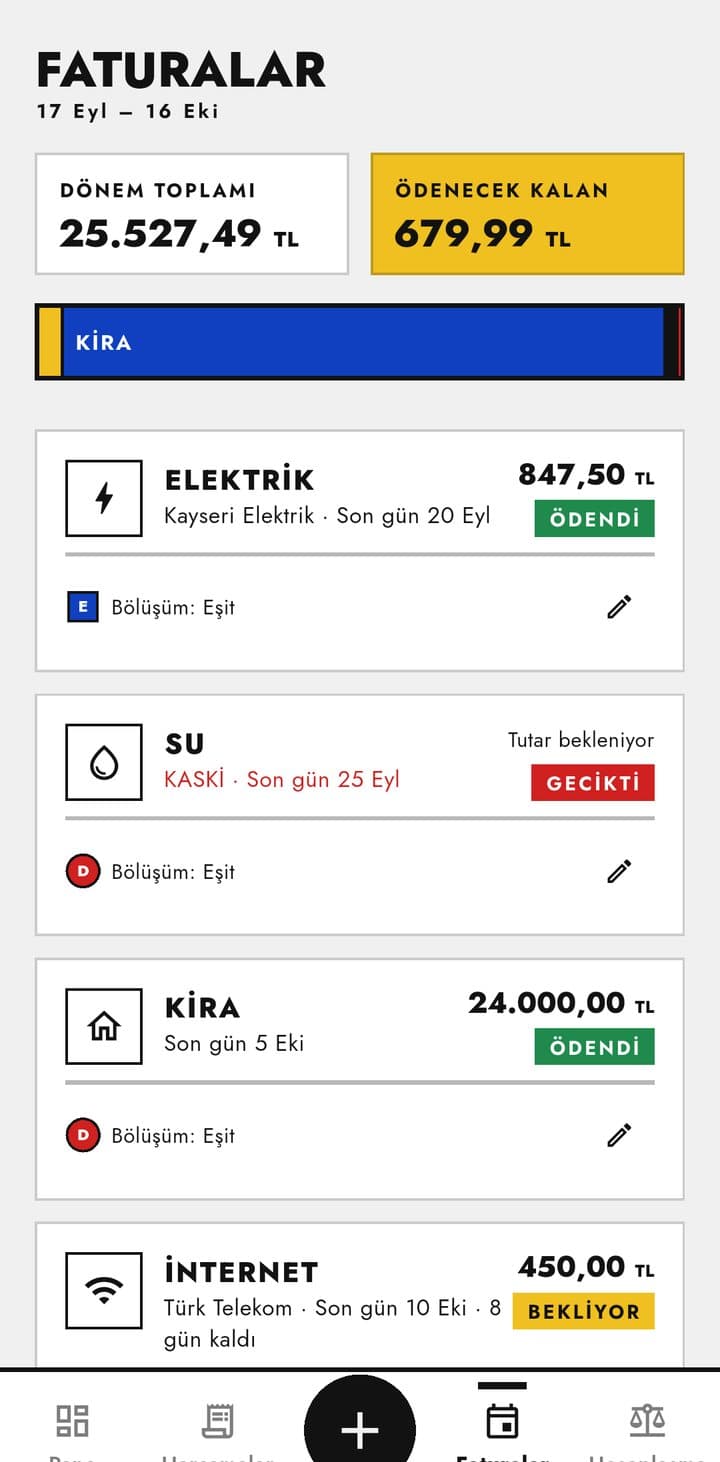This screenshot has width=720, height=1462.
Task: Open the receipt expenses tab
Action: point(217,1427)
